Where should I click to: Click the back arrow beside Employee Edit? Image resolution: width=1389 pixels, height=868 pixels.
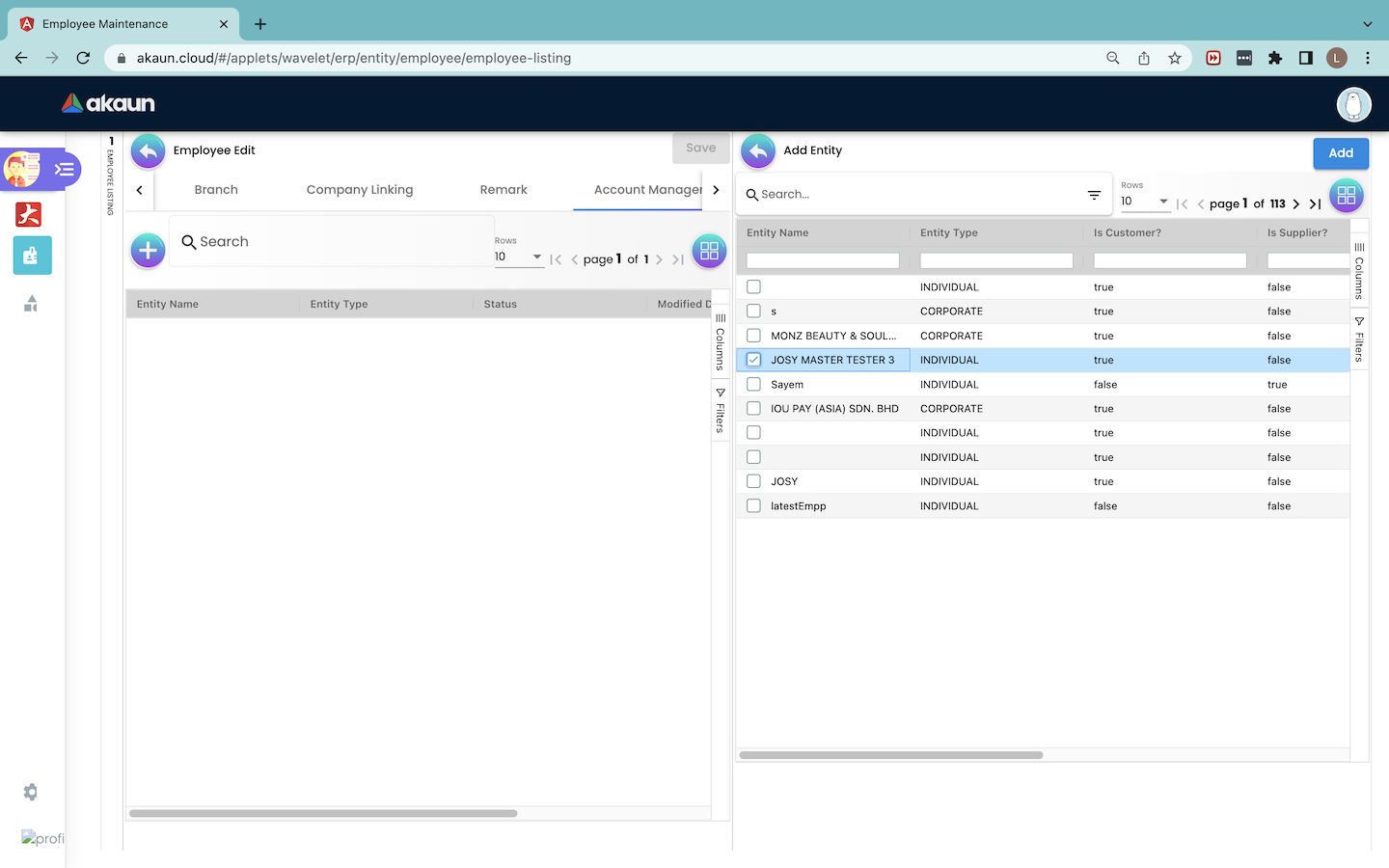click(x=148, y=151)
